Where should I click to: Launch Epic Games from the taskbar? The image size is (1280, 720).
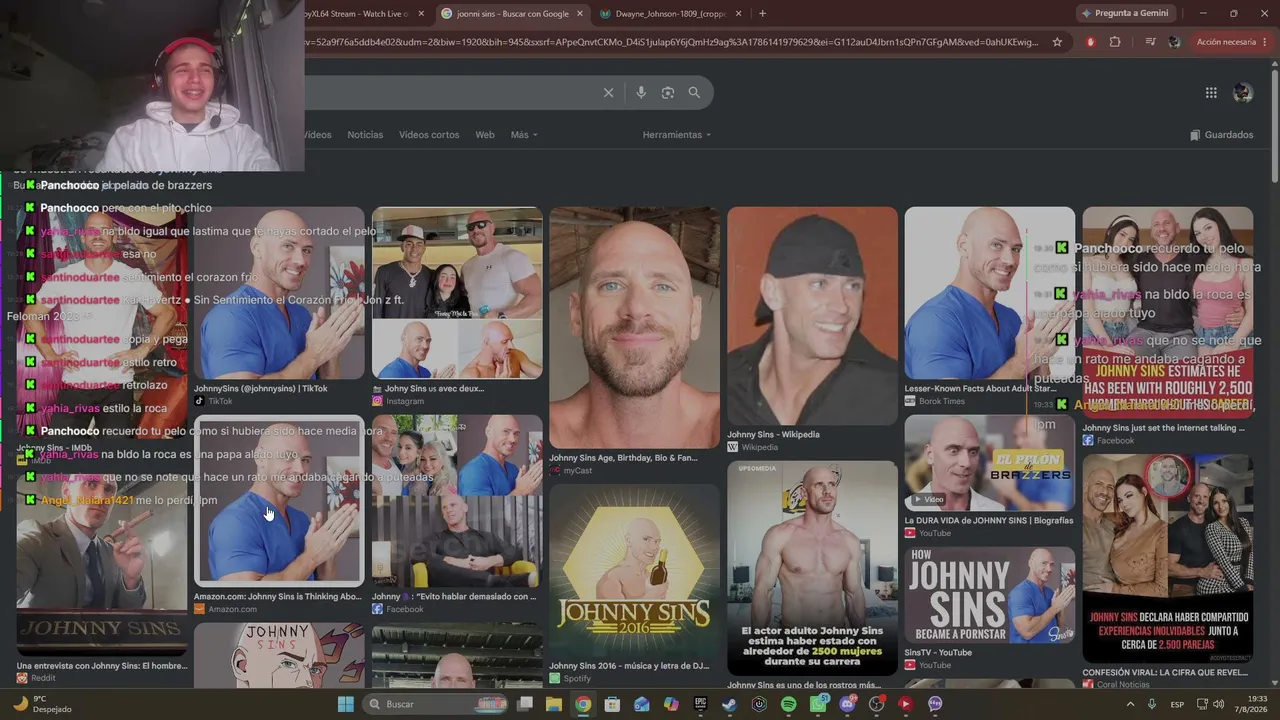701,704
